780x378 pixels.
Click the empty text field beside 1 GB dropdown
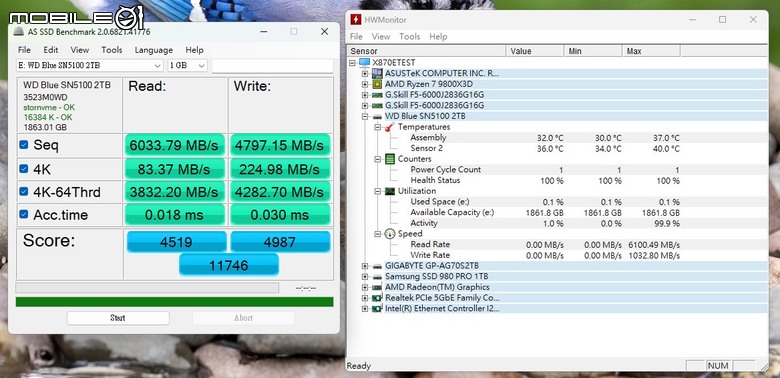(x=273, y=66)
